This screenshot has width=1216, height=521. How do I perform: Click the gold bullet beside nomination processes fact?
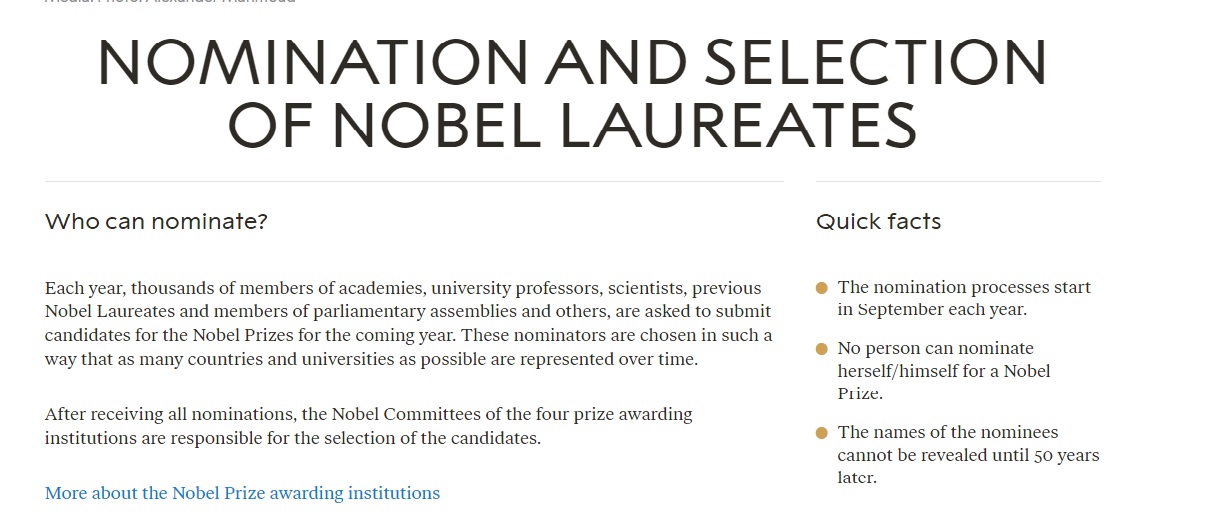pos(822,288)
